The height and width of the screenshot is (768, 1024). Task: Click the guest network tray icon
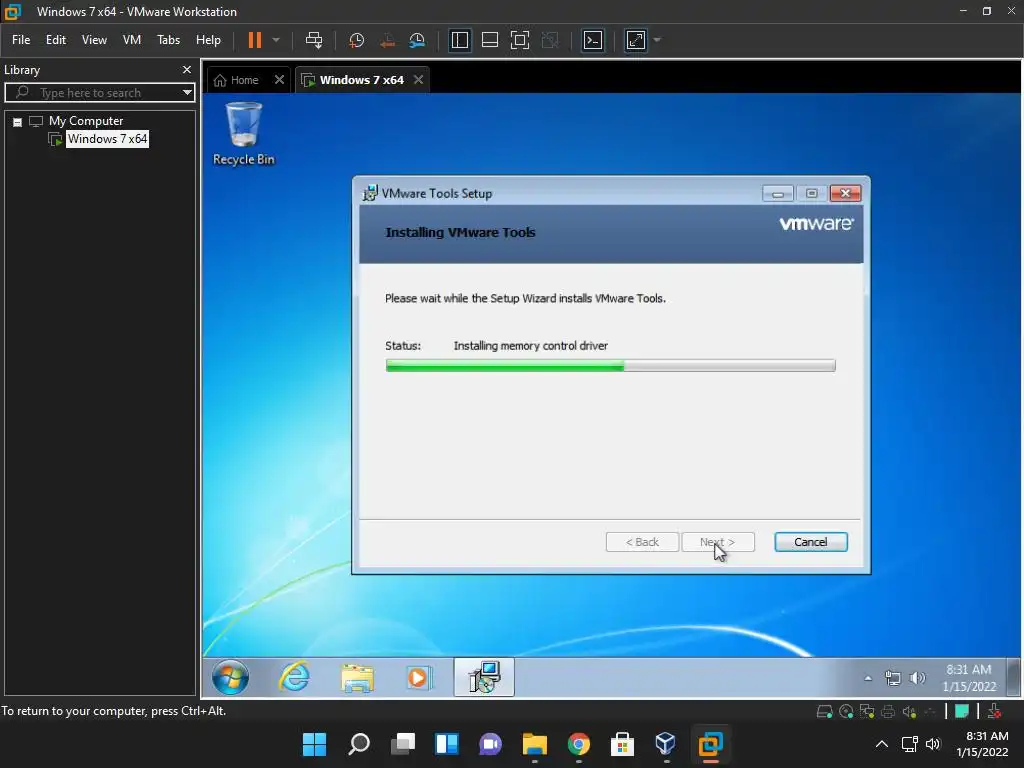[x=893, y=678]
